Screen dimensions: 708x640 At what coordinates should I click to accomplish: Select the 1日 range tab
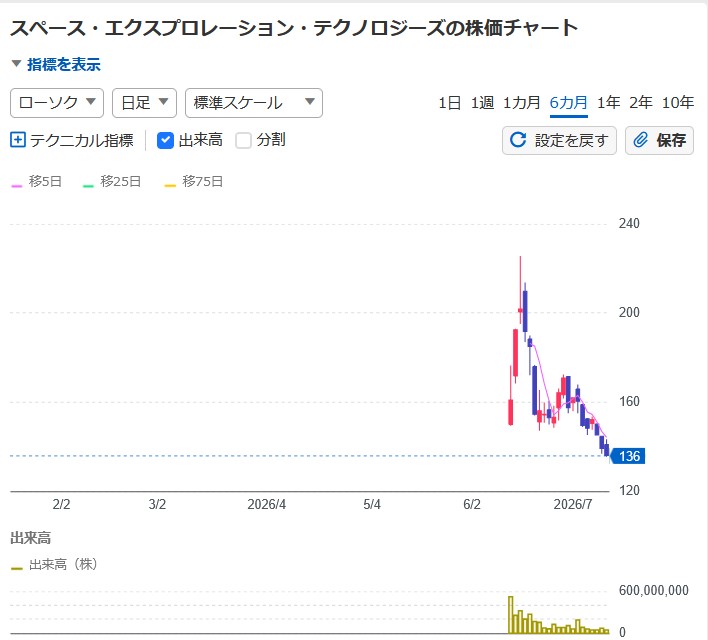(449, 103)
